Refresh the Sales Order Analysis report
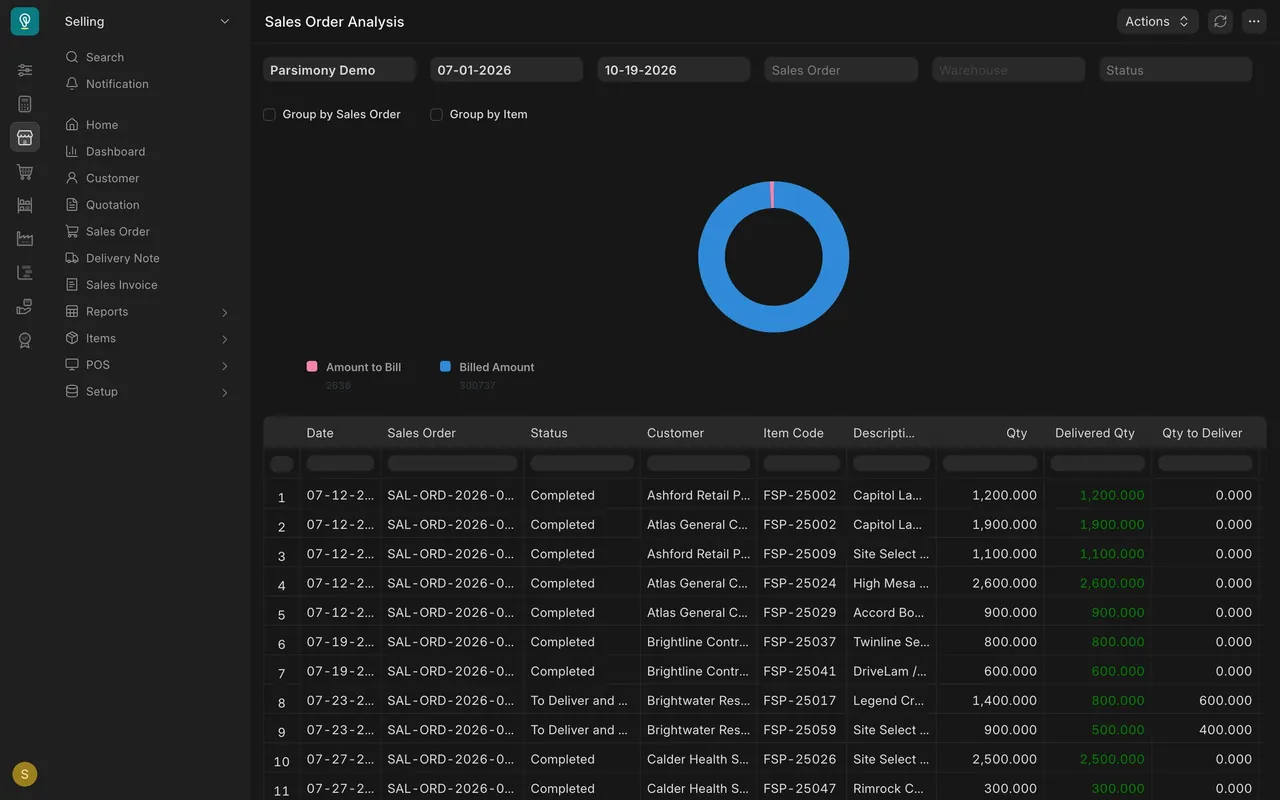The height and width of the screenshot is (800, 1280). tap(1220, 21)
